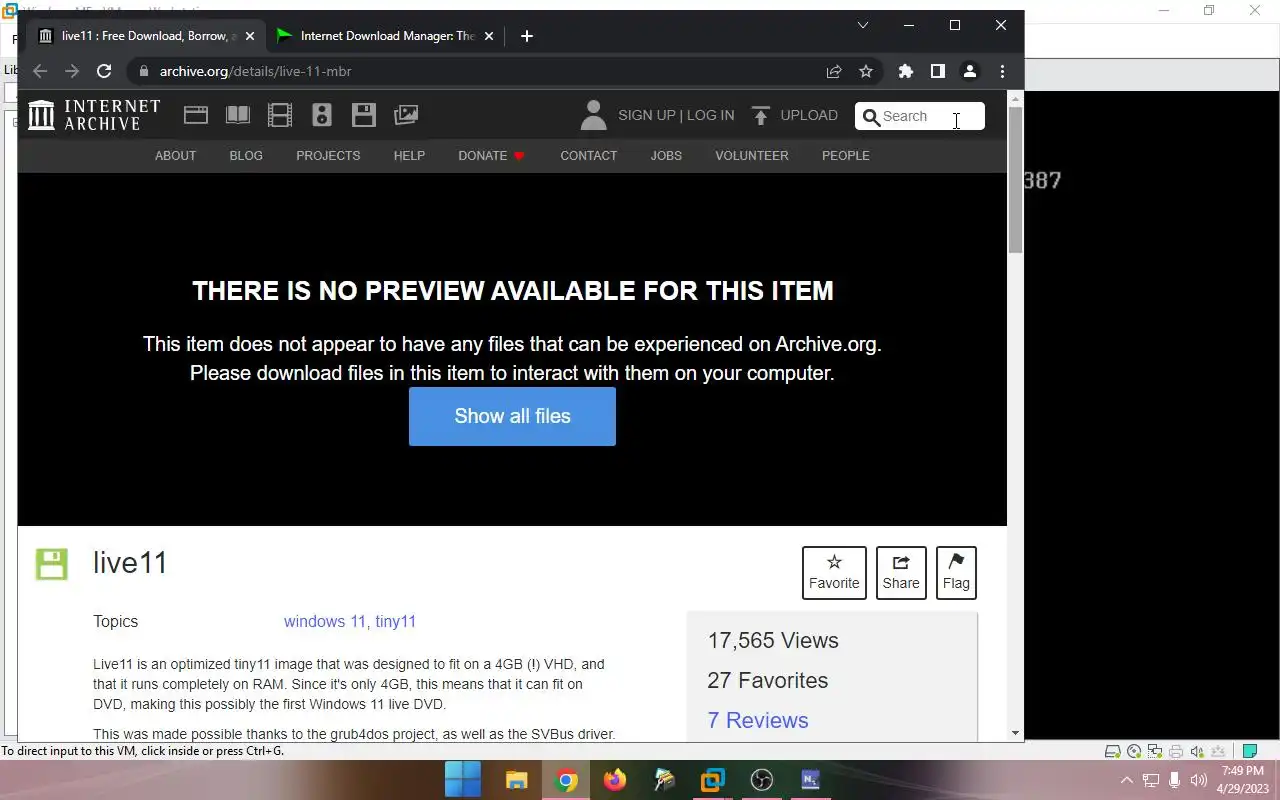
Task: Open the Audio speaker icon
Action: point(322,115)
